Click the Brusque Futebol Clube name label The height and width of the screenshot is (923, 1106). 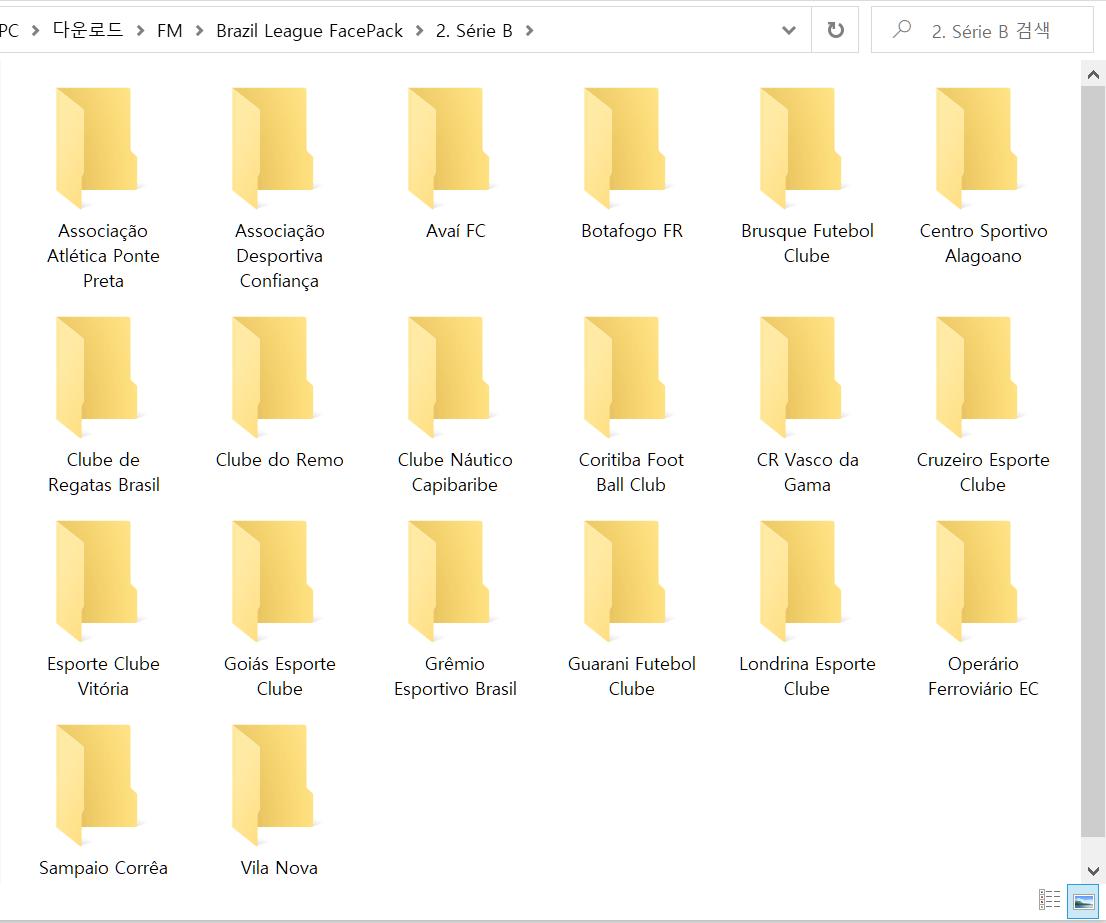pyautogui.click(x=808, y=243)
